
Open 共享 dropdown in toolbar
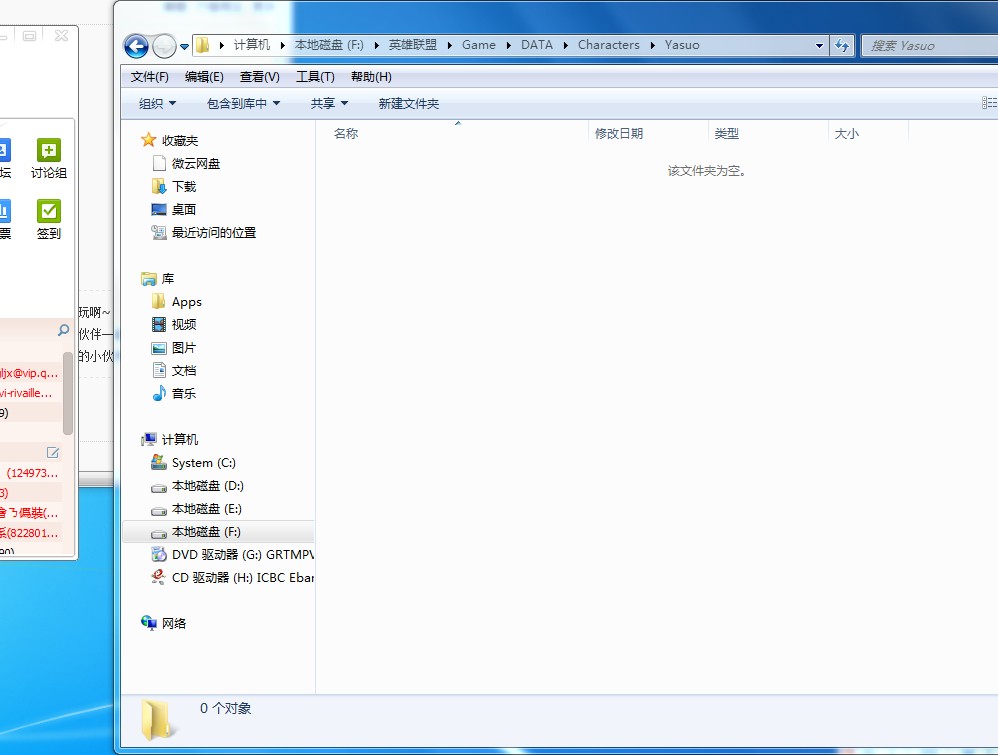(x=329, y=104)
